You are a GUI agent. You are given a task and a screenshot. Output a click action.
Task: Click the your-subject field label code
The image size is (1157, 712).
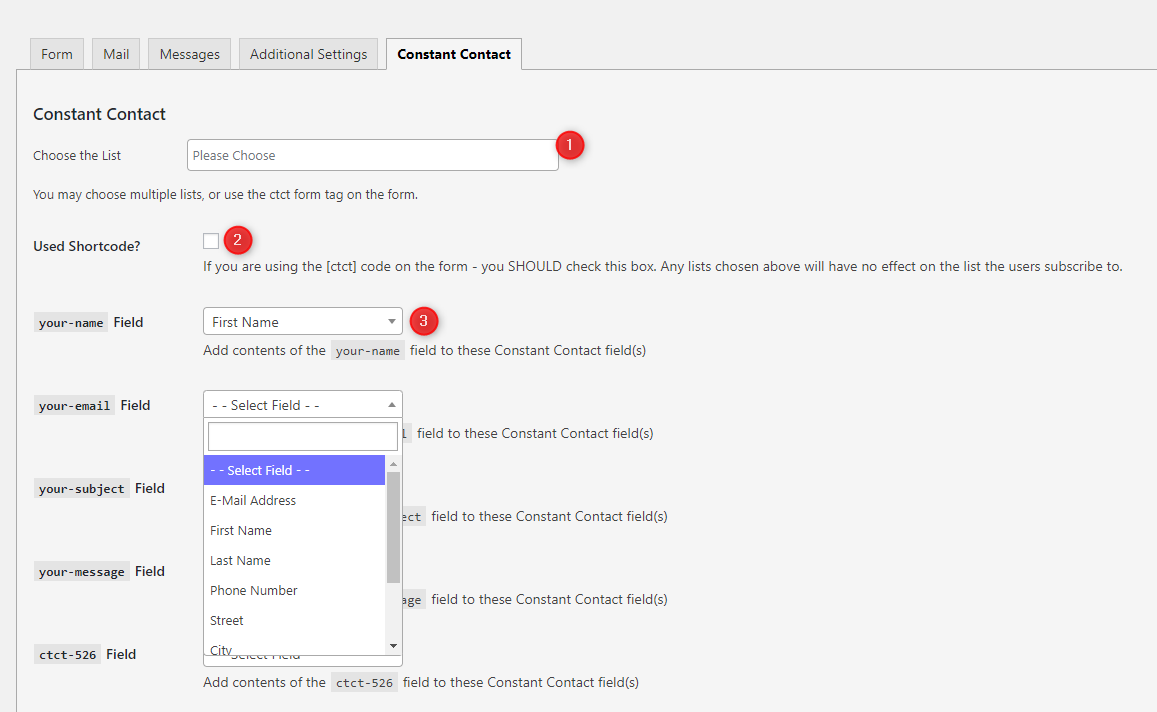click(x=82, y=488)
